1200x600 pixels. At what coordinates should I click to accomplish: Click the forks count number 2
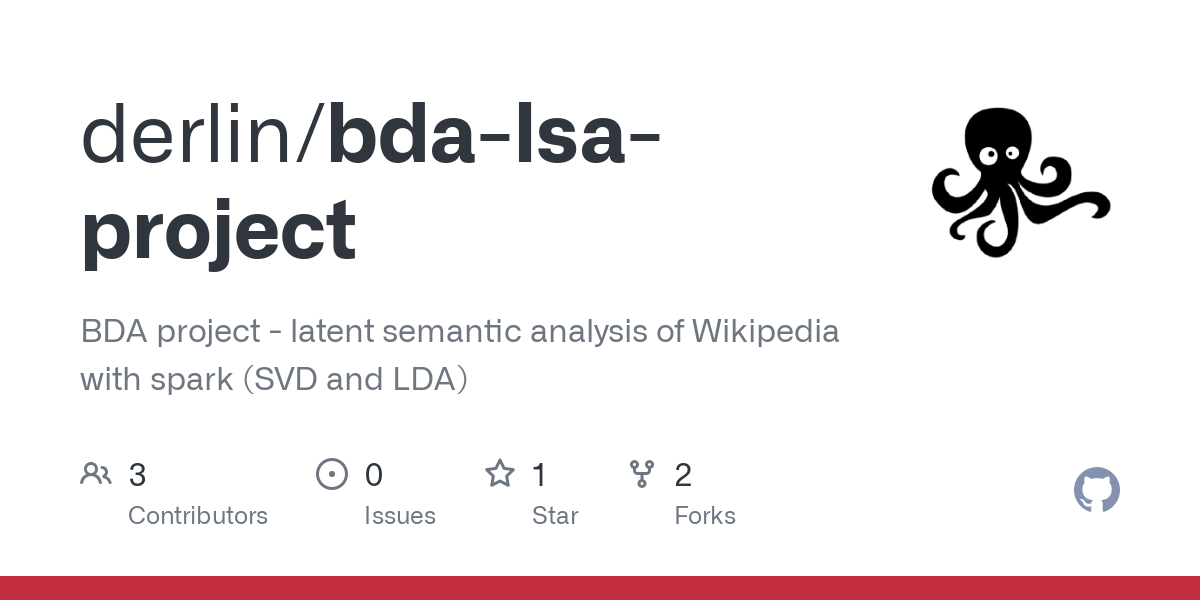tap(683, 475)
